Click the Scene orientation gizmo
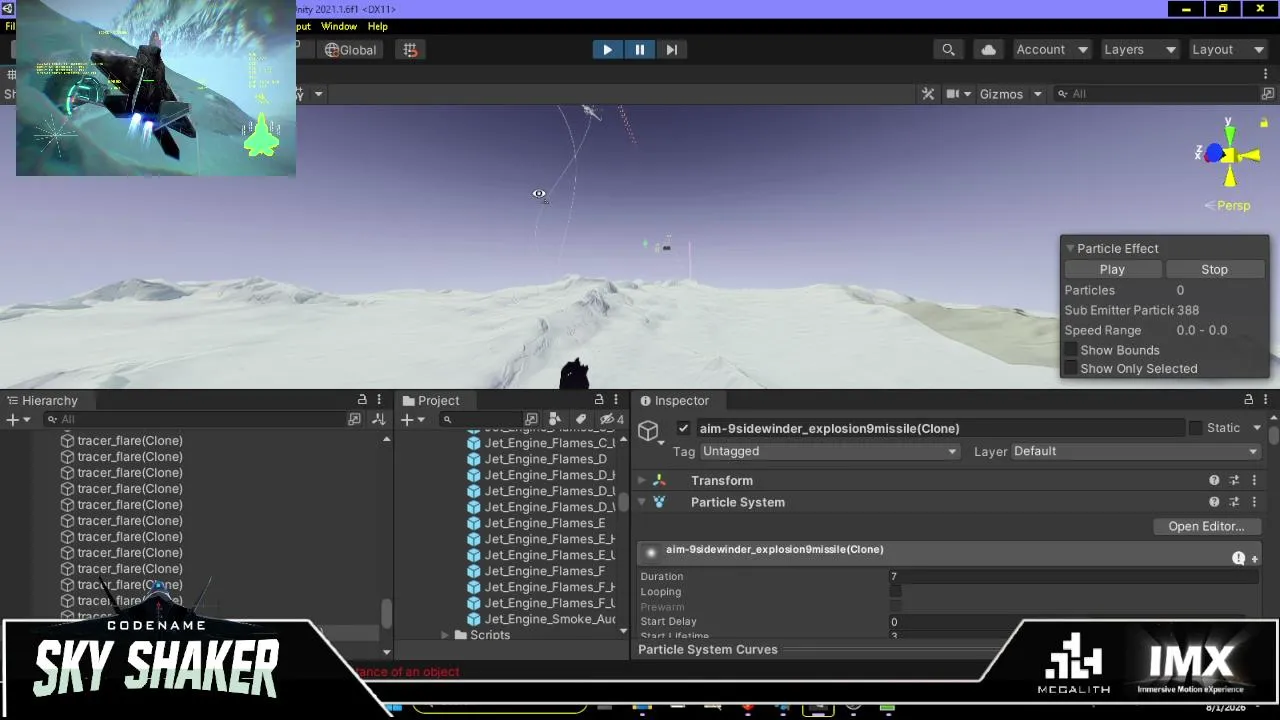 pos(1230,154)
